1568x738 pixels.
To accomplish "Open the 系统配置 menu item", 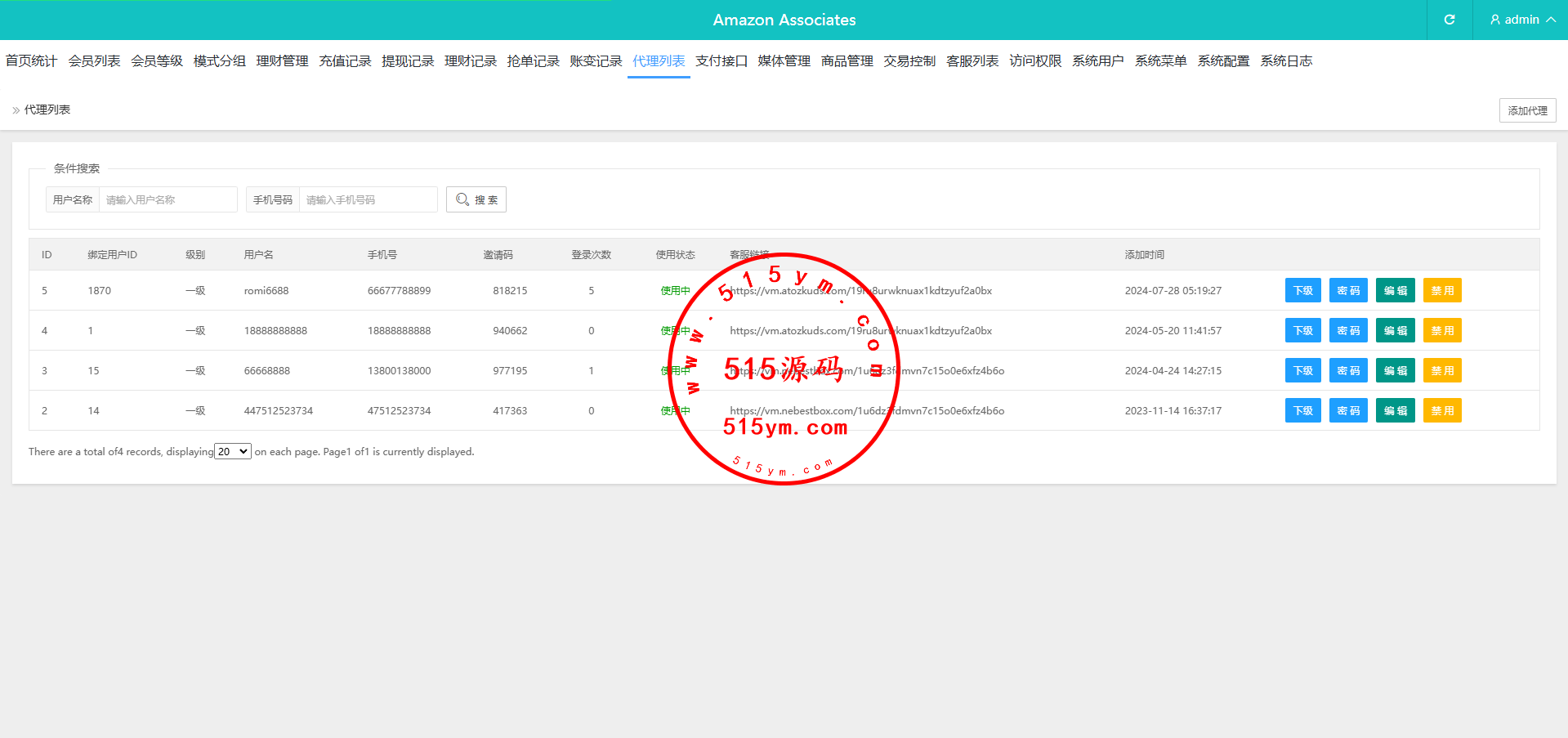I will pyautogui.click(x=1223, y=61).
